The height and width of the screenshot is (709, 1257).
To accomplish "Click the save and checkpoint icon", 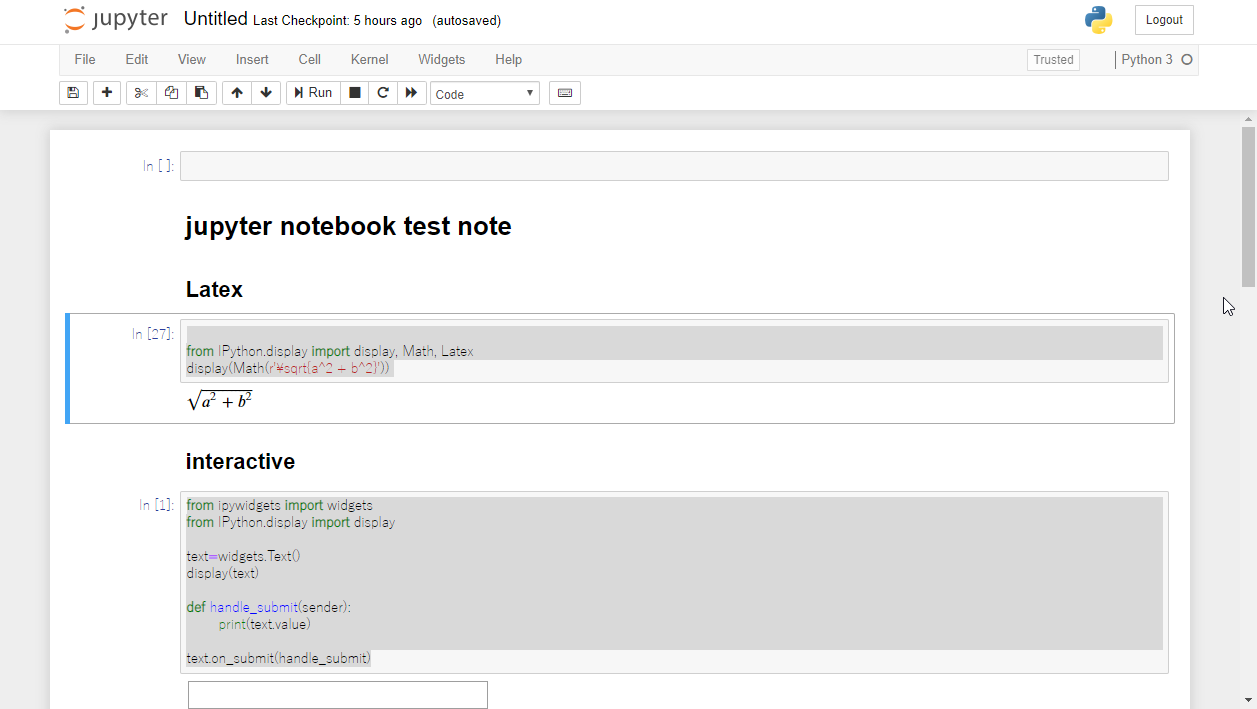I will [x=72, y=93].
